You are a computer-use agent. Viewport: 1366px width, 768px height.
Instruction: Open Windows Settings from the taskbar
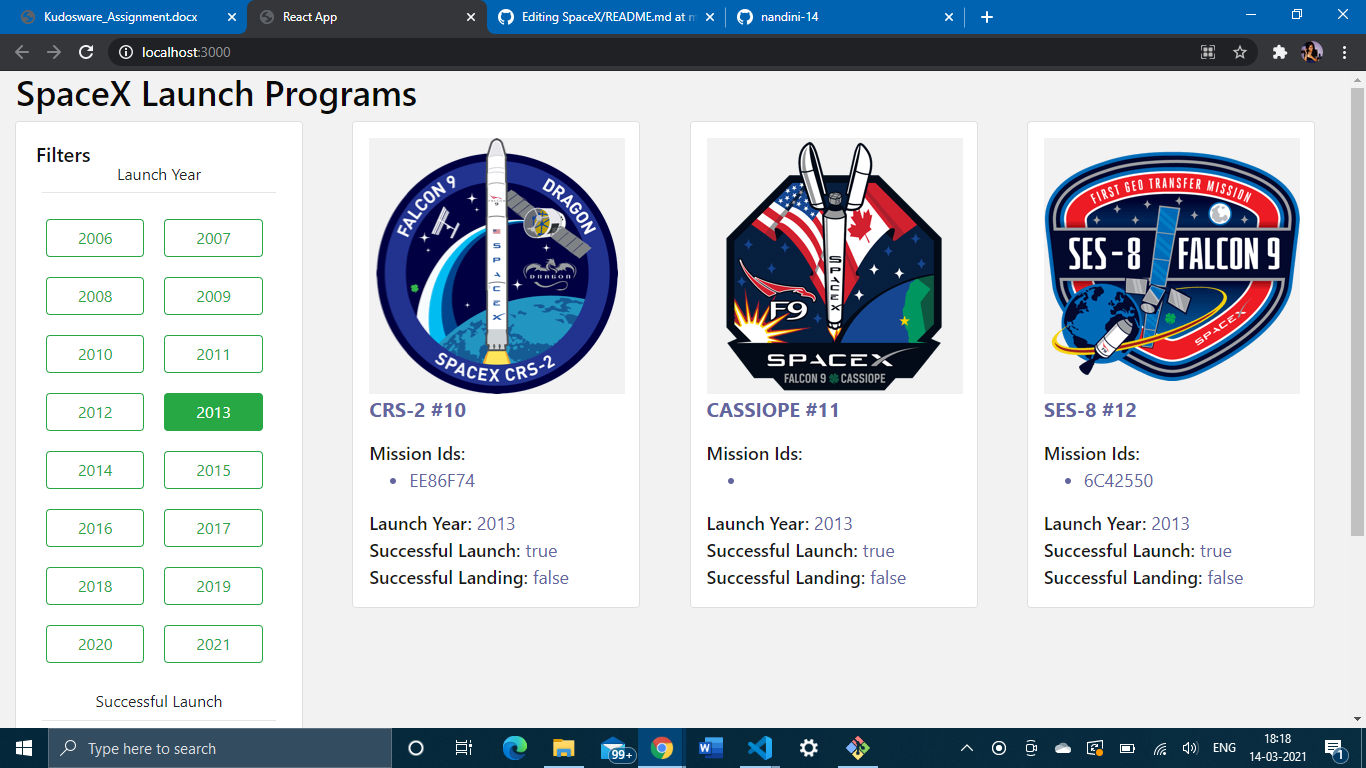coord(809,748)
